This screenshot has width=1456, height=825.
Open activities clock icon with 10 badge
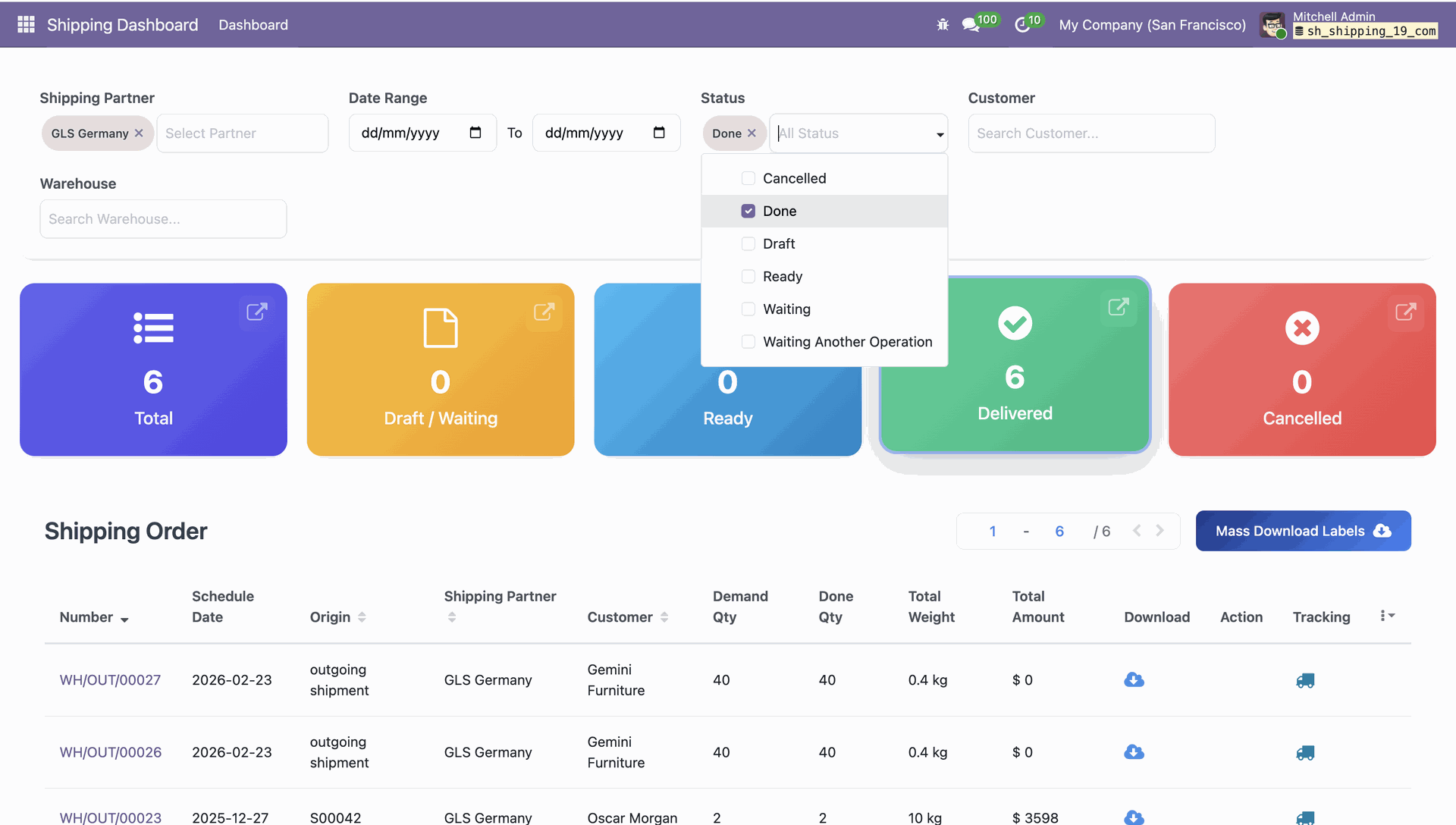click(x=1022, y=25)
